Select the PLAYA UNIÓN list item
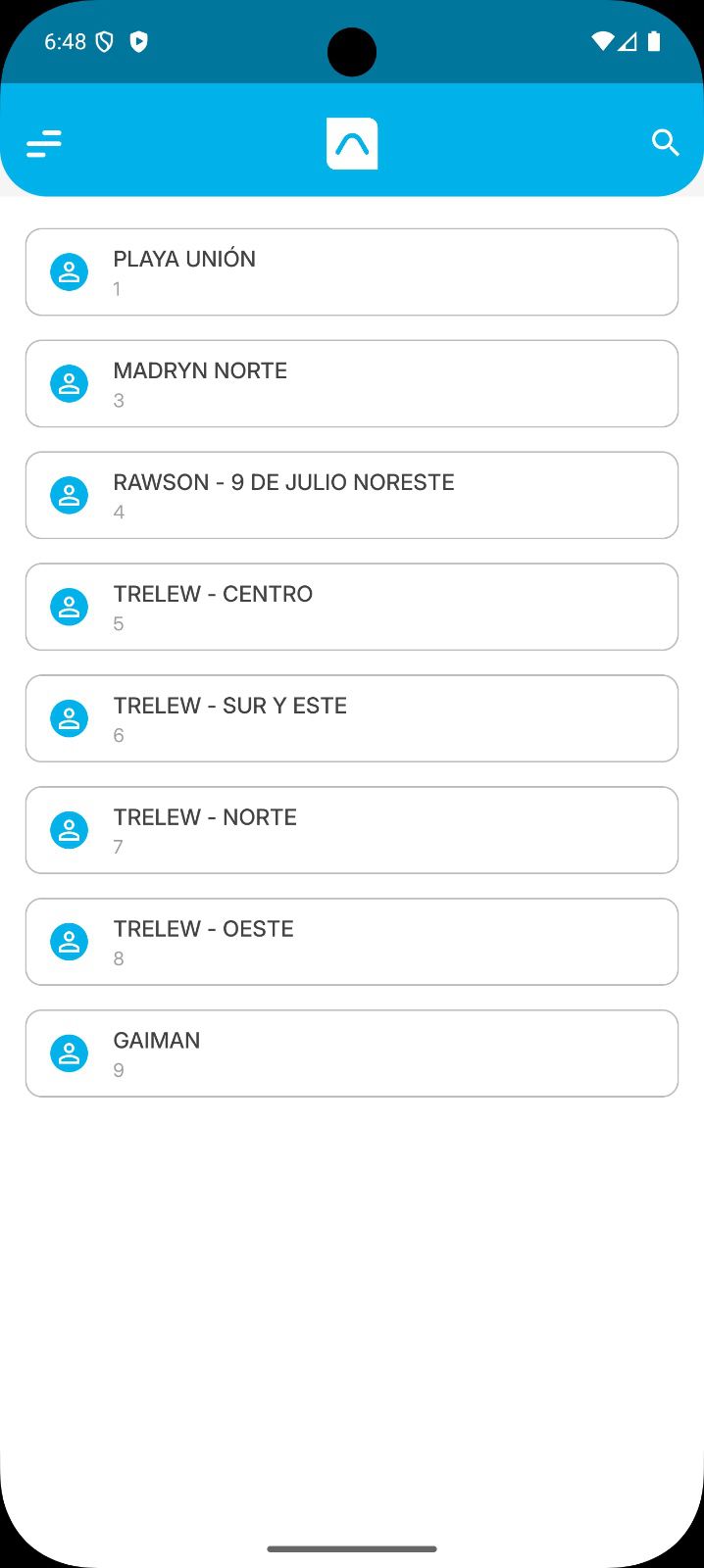704x1568 pixels. 351,272
